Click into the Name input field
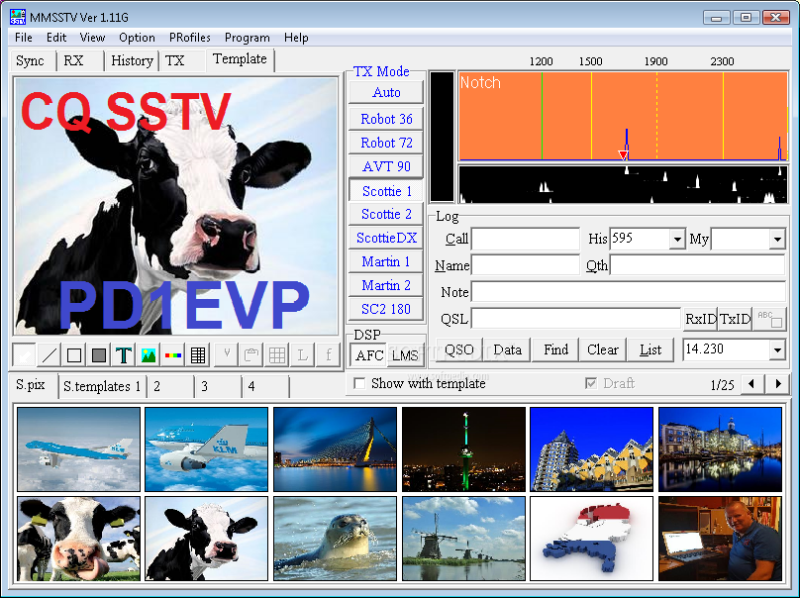800x598 pixels. point(525,265)
